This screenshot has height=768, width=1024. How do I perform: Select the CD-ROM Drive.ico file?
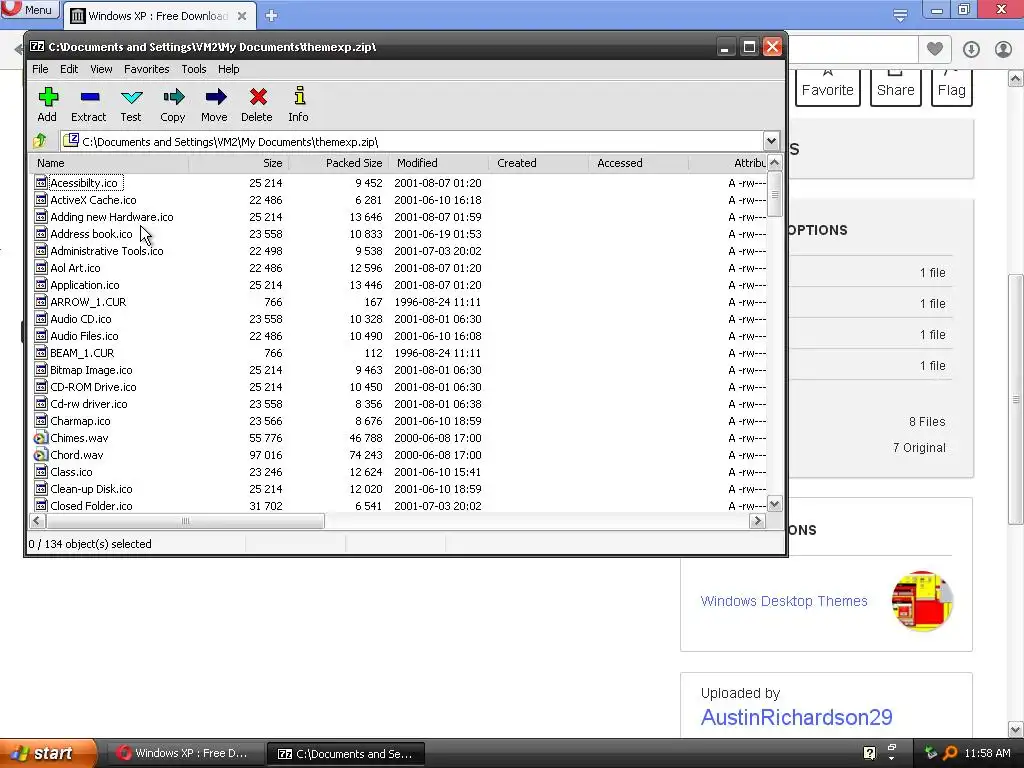tap(93, 387)
